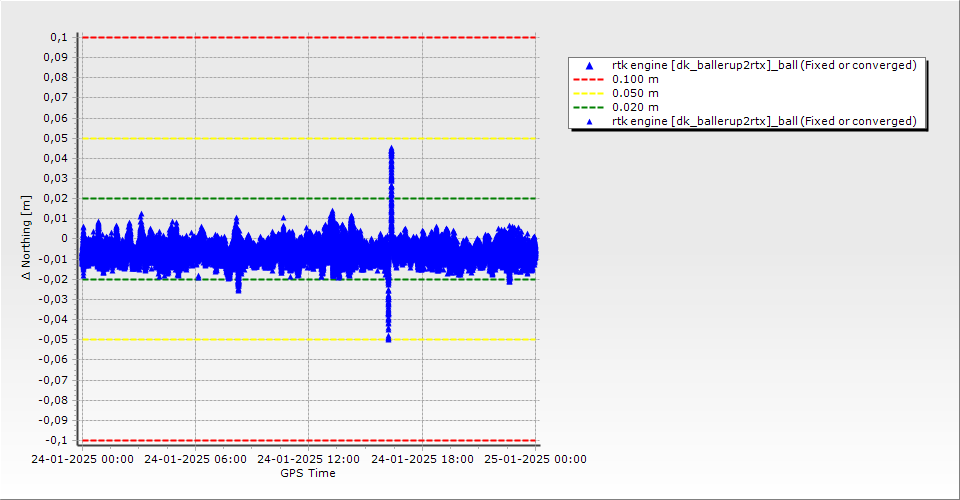Click y-axis tick label '0,1'
This screenshot has height=500, width=960.
(59, 37)
